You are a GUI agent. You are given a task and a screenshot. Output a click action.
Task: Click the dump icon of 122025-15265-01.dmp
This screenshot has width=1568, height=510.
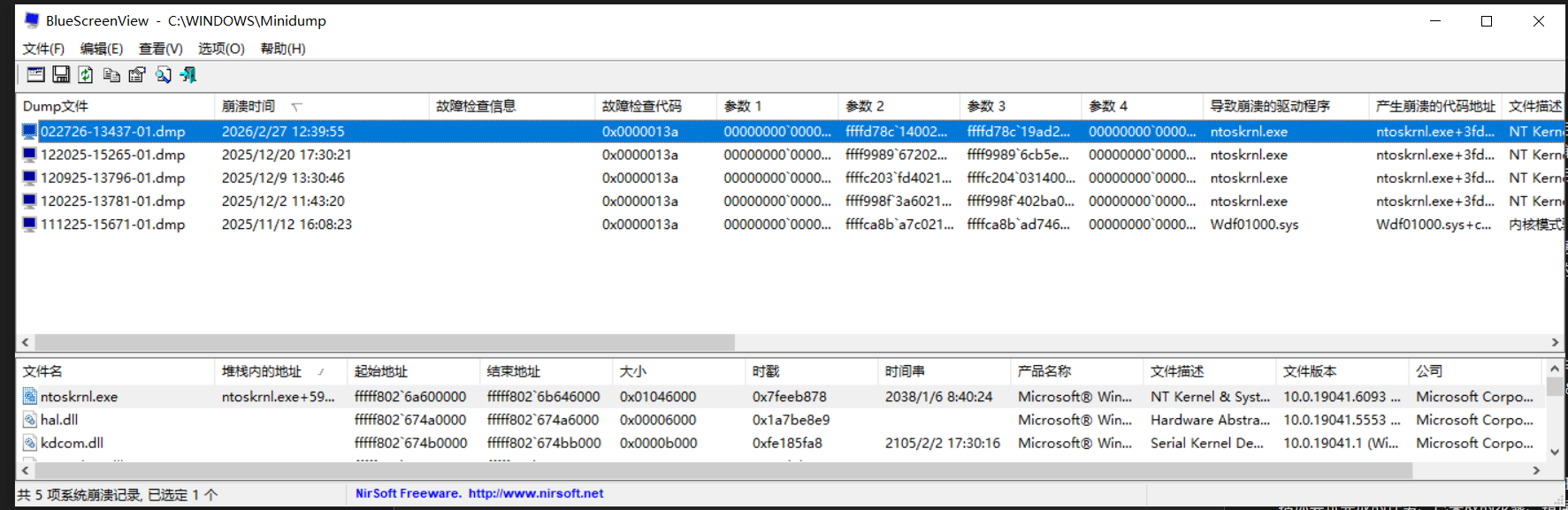point(30,155)
